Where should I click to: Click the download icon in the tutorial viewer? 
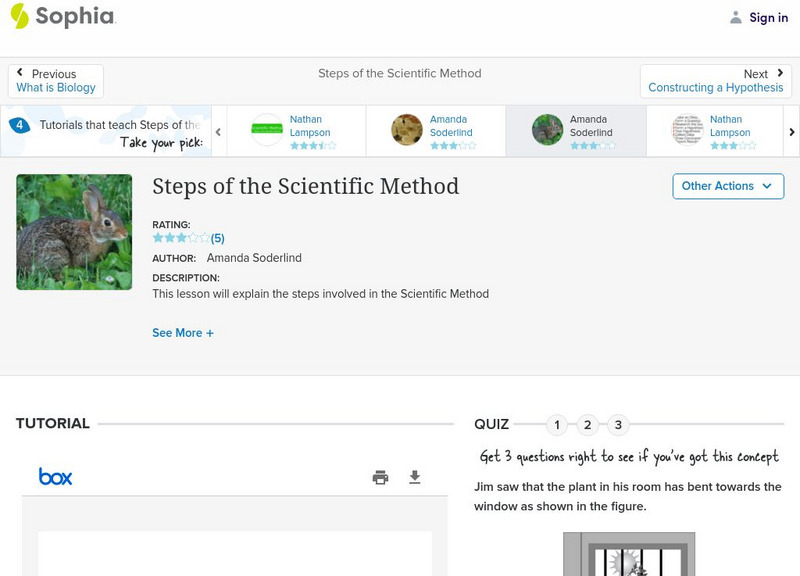(415, 477)
